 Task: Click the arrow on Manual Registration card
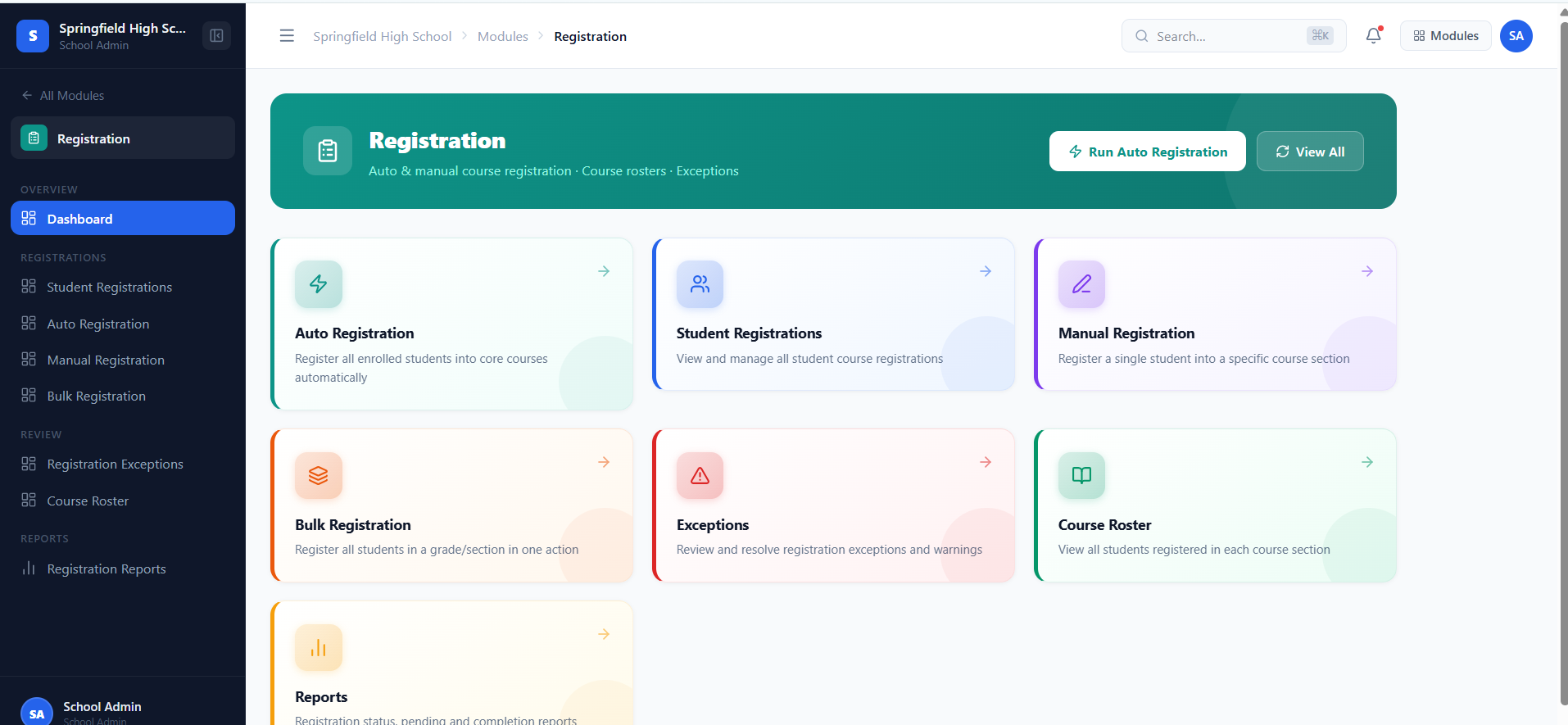1367,271
